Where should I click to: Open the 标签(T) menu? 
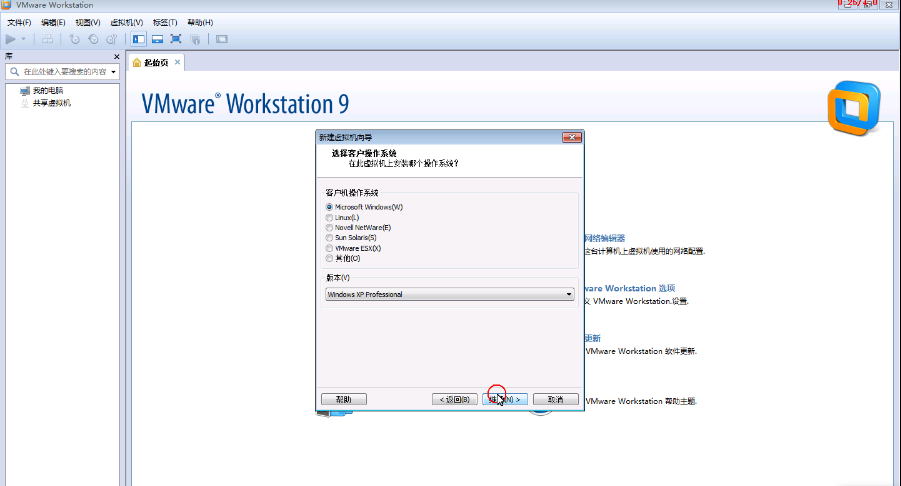tap(165, 22)
